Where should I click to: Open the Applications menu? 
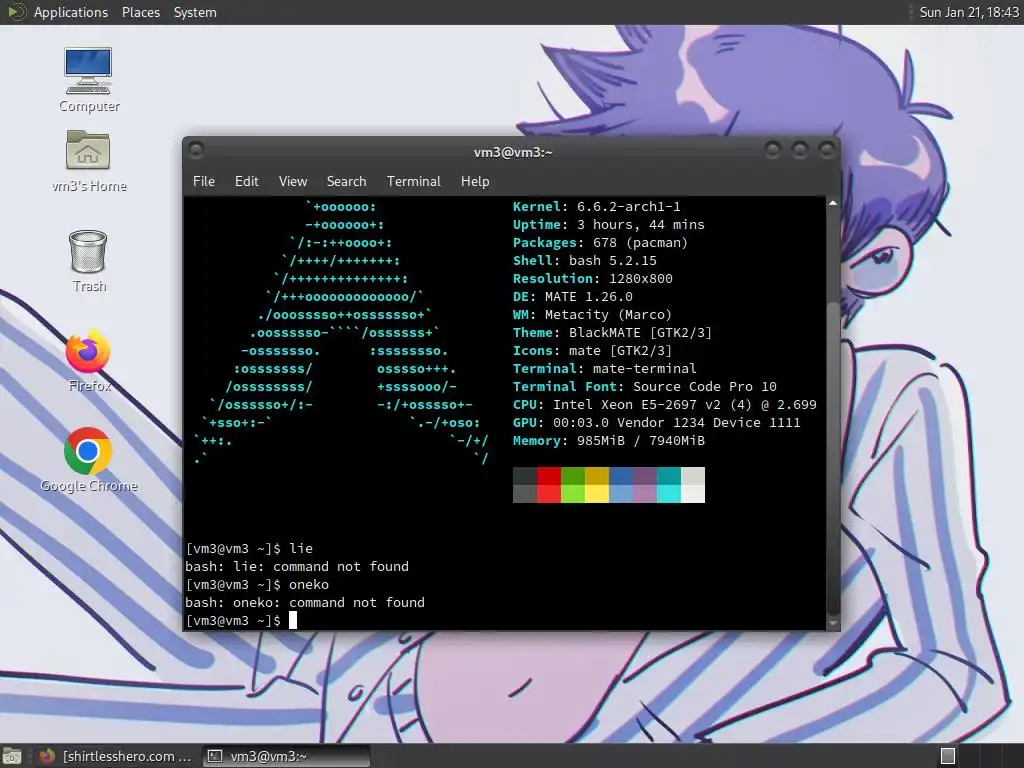pyautogui.click(x=71, y=12)
